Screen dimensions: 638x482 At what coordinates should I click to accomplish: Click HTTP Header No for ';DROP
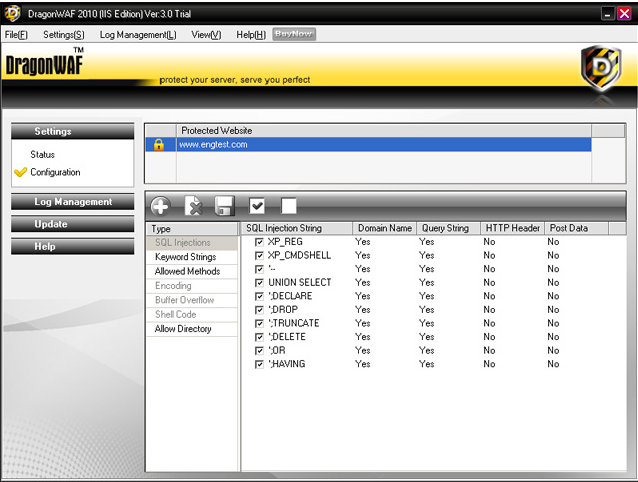(x=489, y=310)
